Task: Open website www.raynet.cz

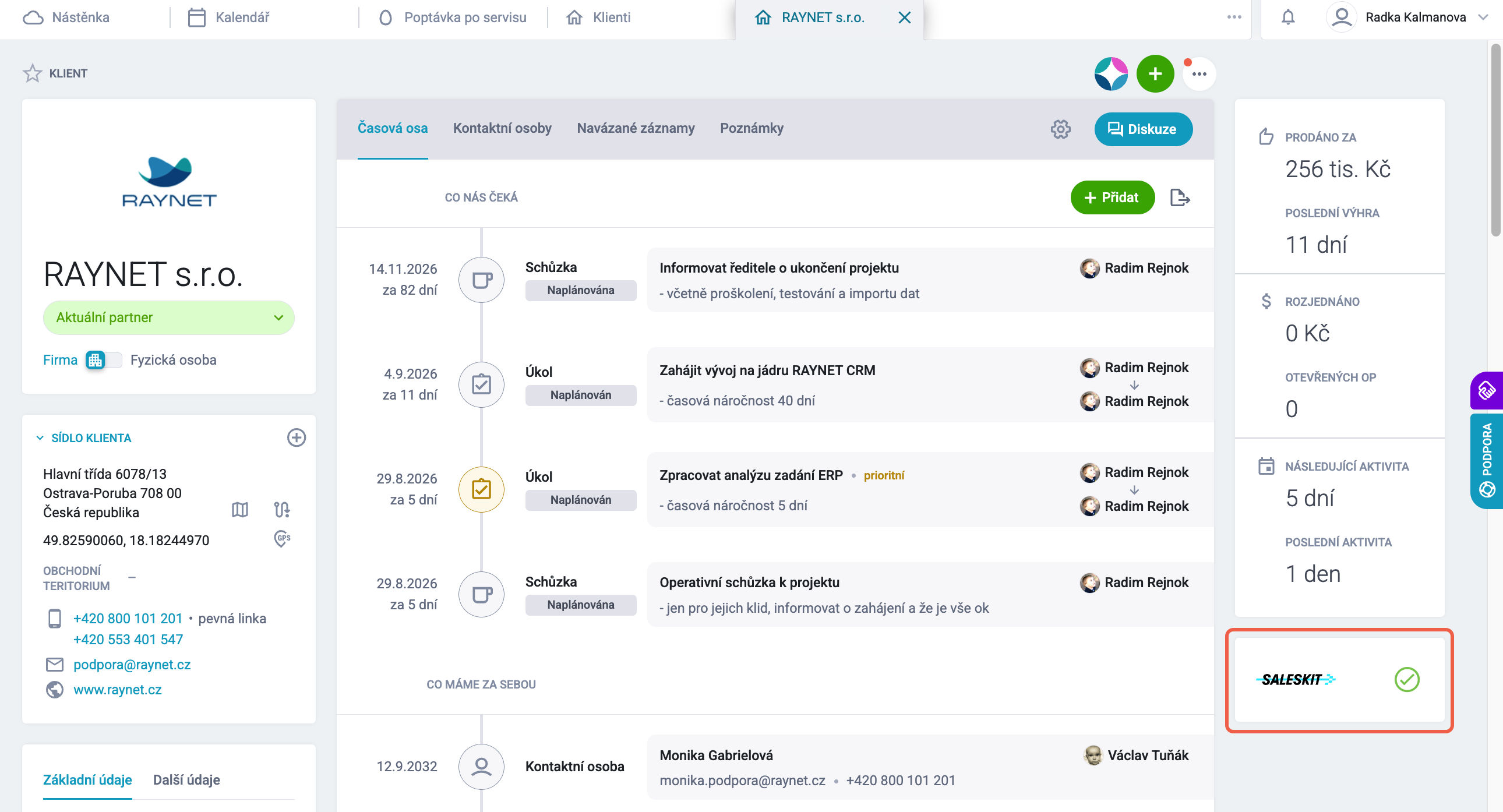Action: (x=117, y=690)
